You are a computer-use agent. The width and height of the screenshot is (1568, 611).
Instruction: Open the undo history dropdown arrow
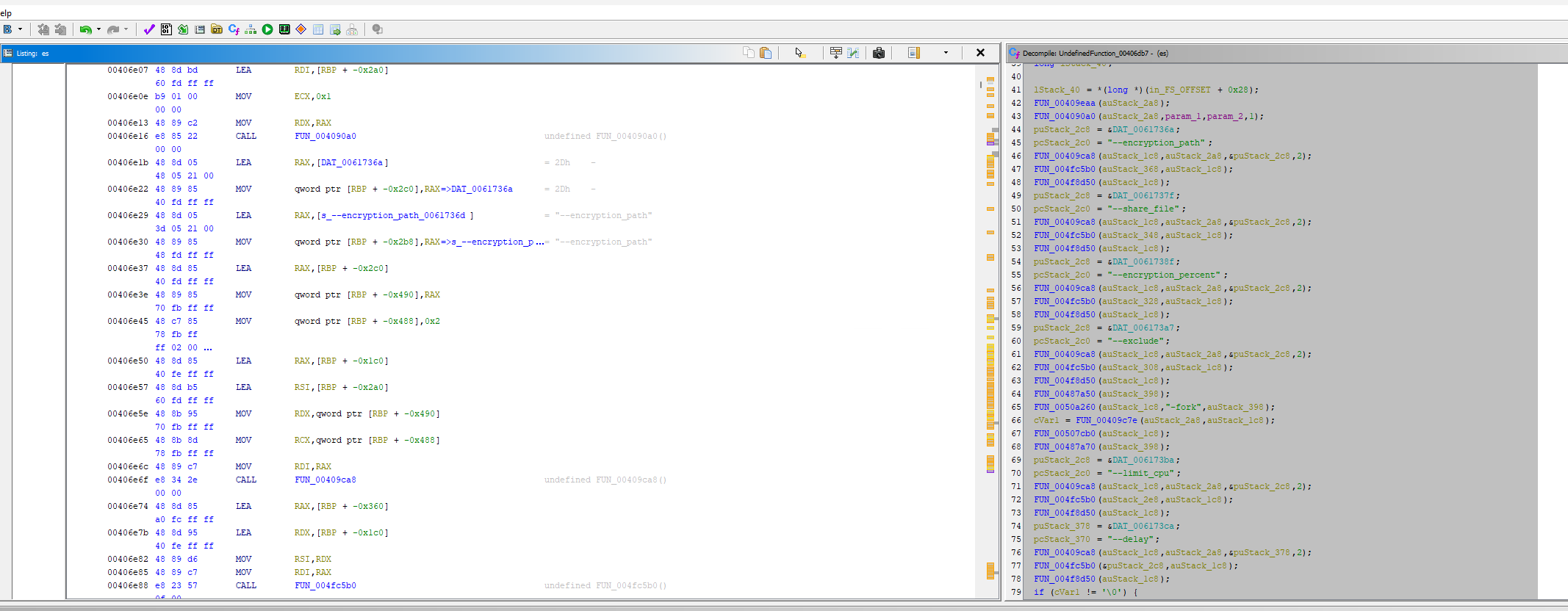pos(98,29)
